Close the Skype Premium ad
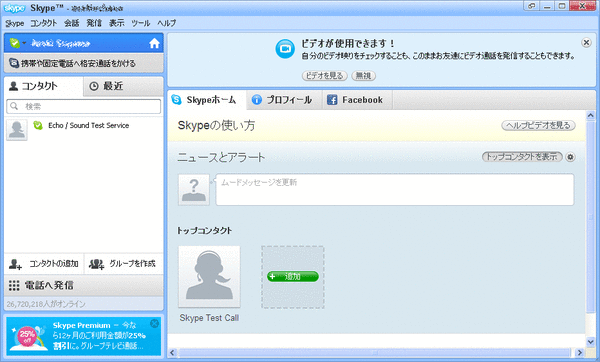This screenshot has height=362, width=600. pos(154,324)
